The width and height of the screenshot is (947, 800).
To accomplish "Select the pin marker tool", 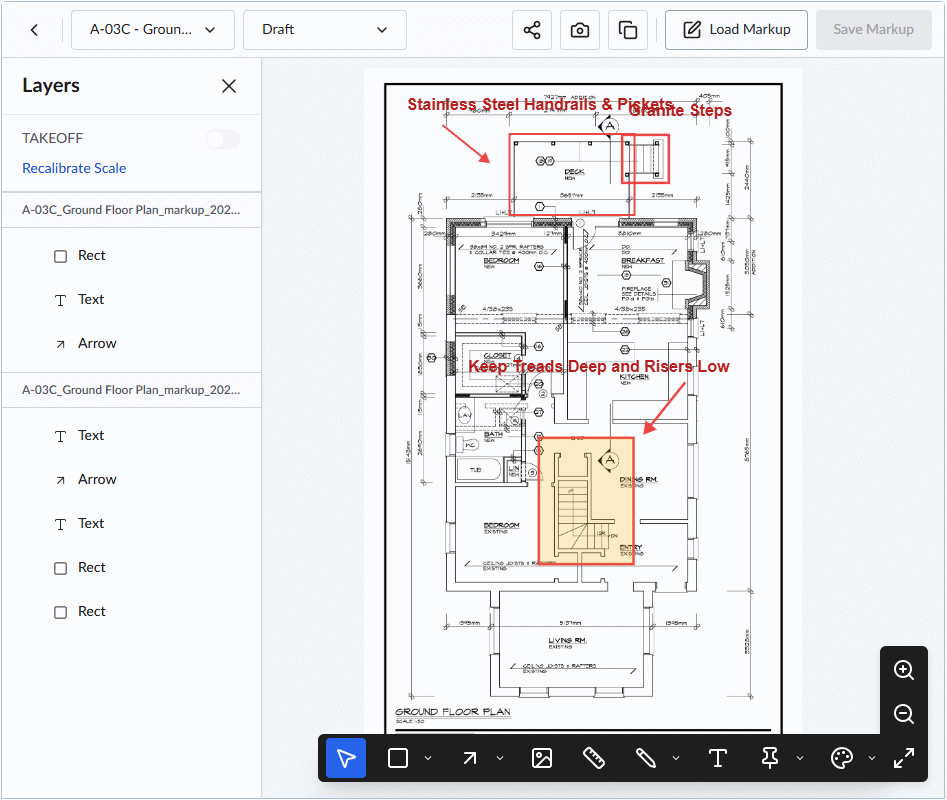I will point(770,758).
